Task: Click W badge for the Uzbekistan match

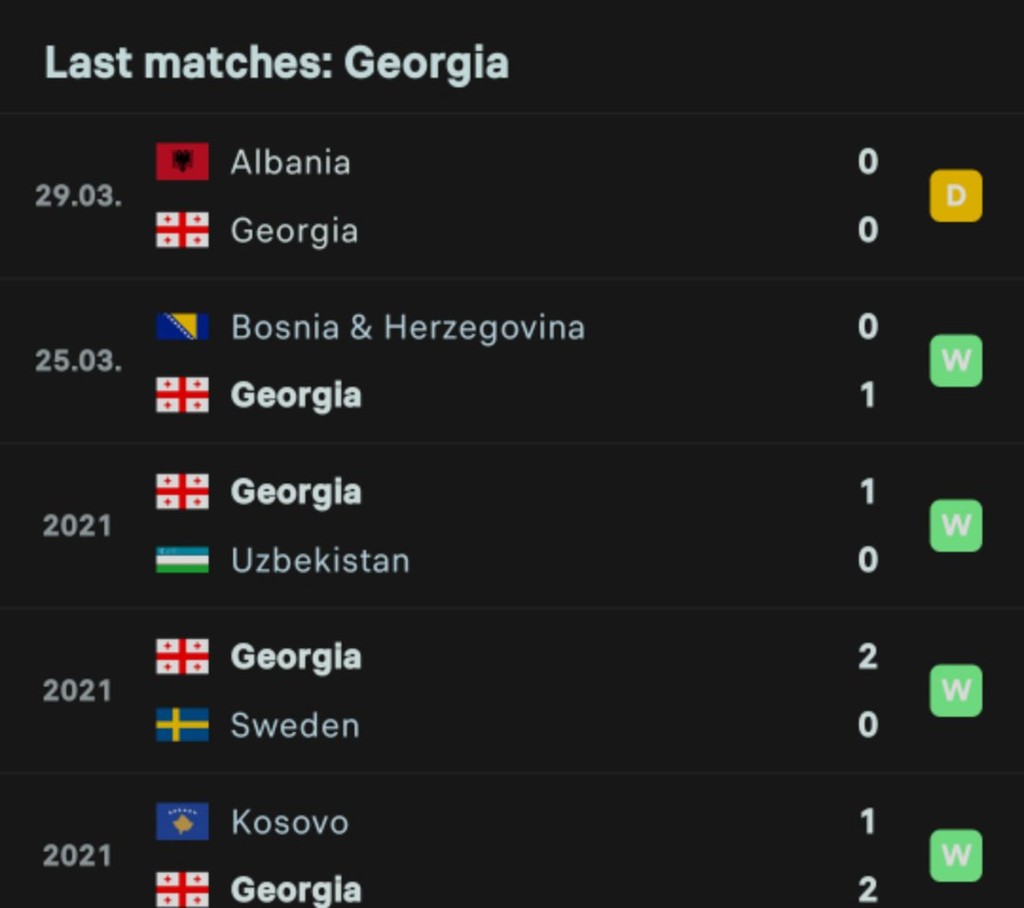Action: pos(955,525)
